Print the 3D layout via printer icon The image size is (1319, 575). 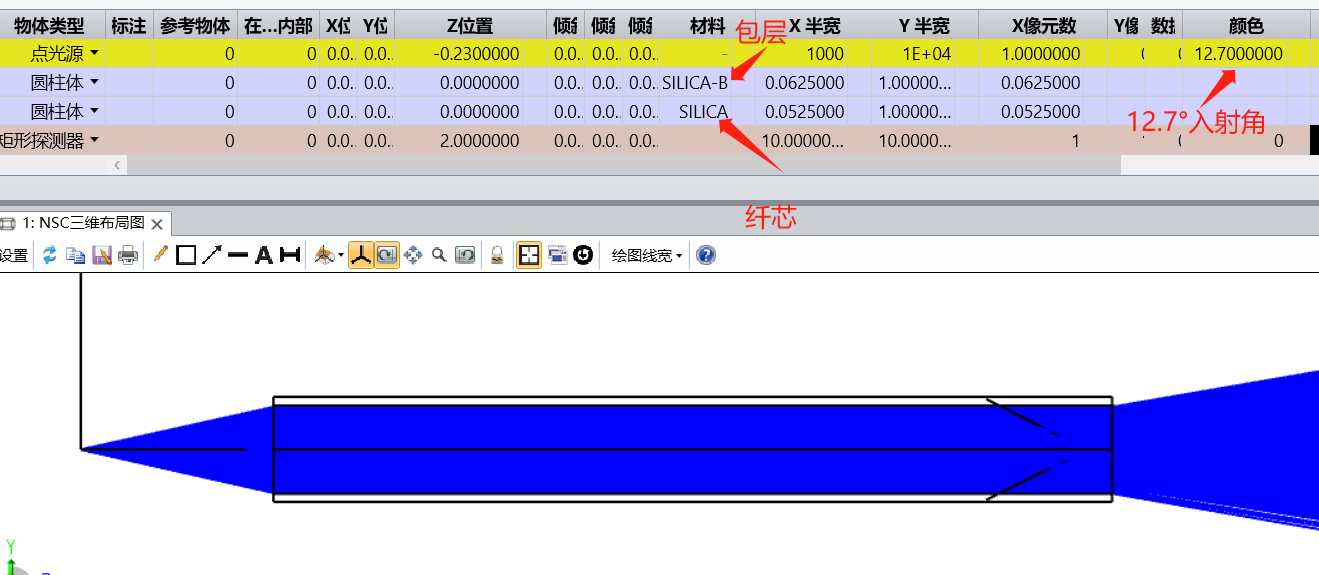click(128, 255)
